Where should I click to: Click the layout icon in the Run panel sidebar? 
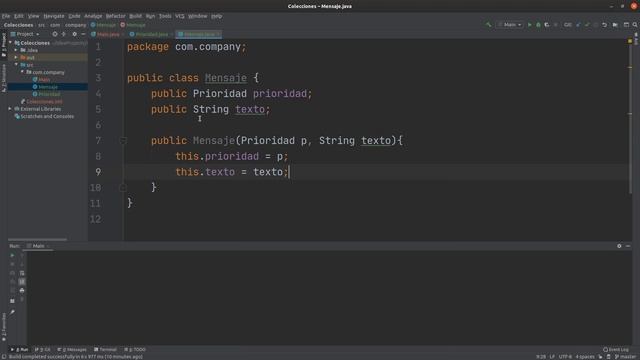[12, 301]
